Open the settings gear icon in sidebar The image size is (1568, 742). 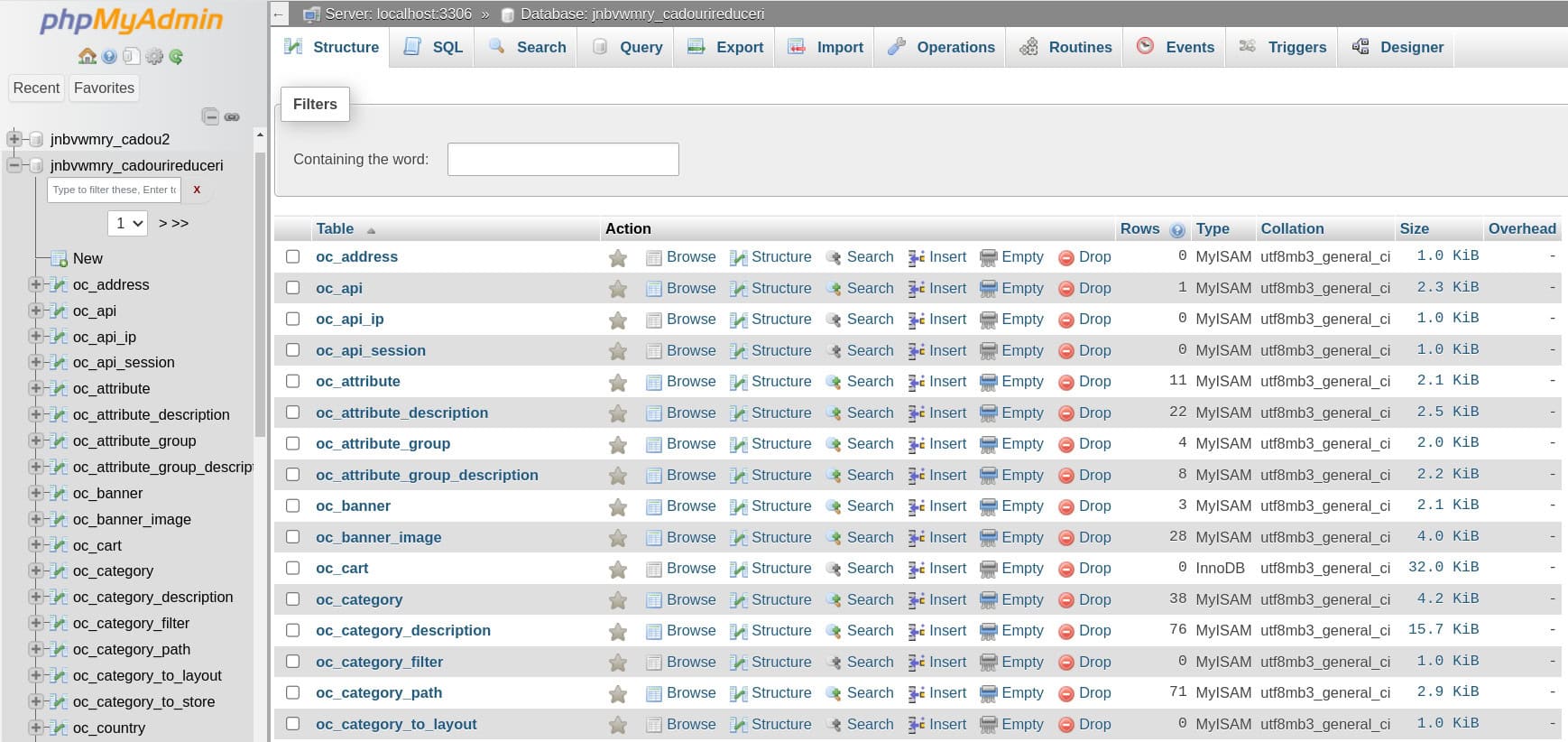(x=154, y=56)
